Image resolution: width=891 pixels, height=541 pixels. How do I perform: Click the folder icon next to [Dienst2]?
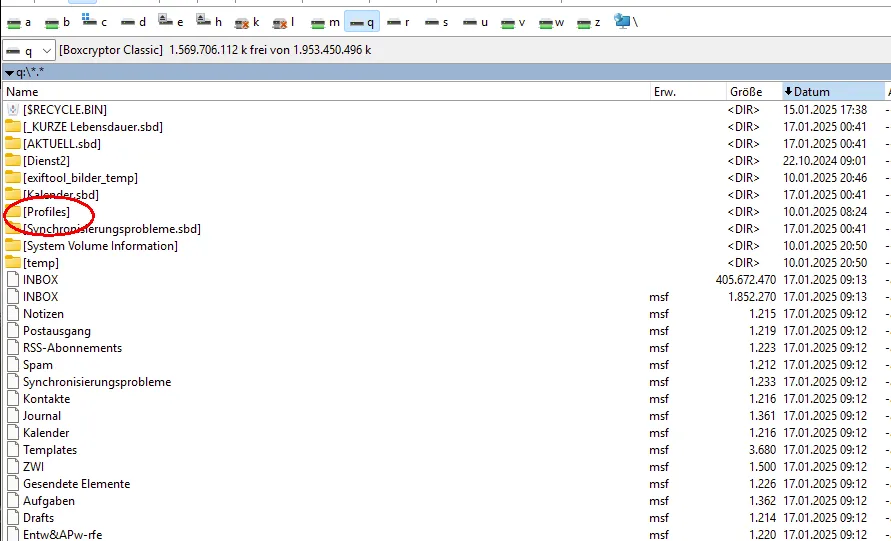click(13, 160)
